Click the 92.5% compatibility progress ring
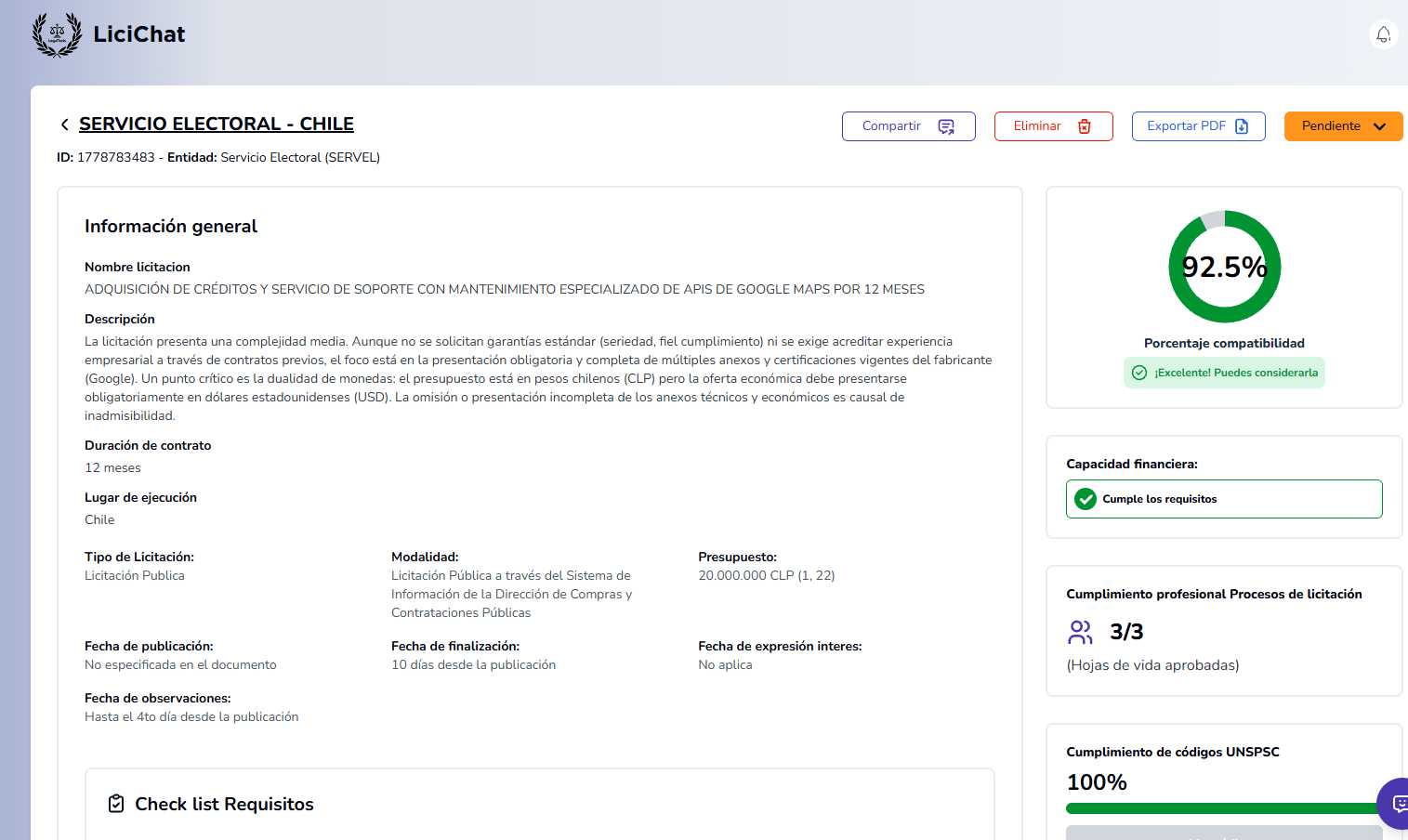 pos(1224,267)
